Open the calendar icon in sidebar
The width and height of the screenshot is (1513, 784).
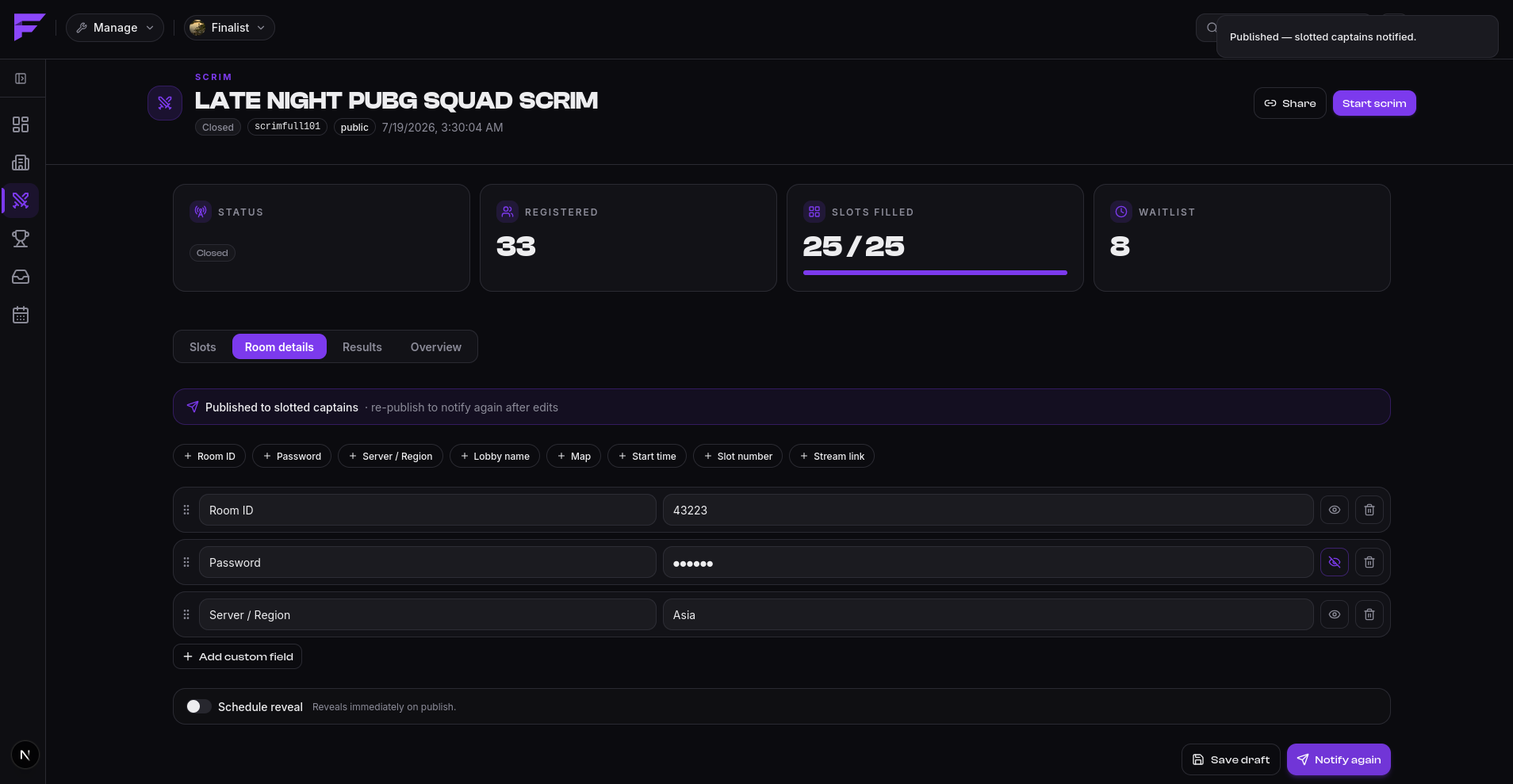pyautogui.click(x=21, y=315)
